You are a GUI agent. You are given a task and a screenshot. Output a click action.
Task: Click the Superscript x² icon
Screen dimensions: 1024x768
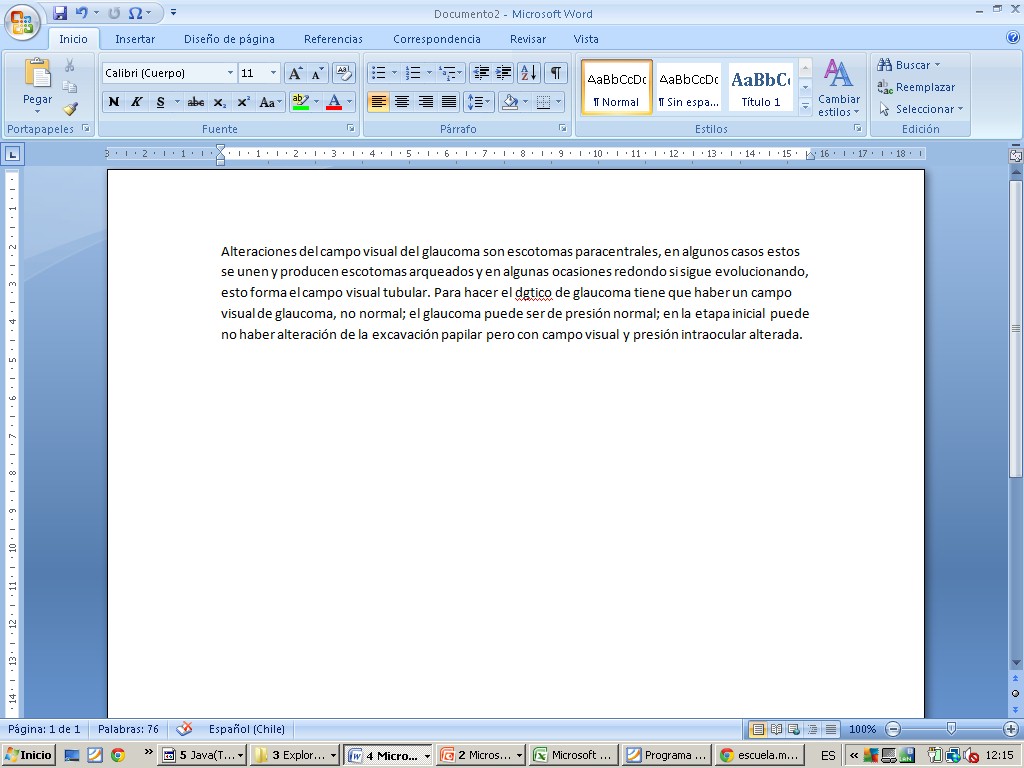tap(243, 102)
